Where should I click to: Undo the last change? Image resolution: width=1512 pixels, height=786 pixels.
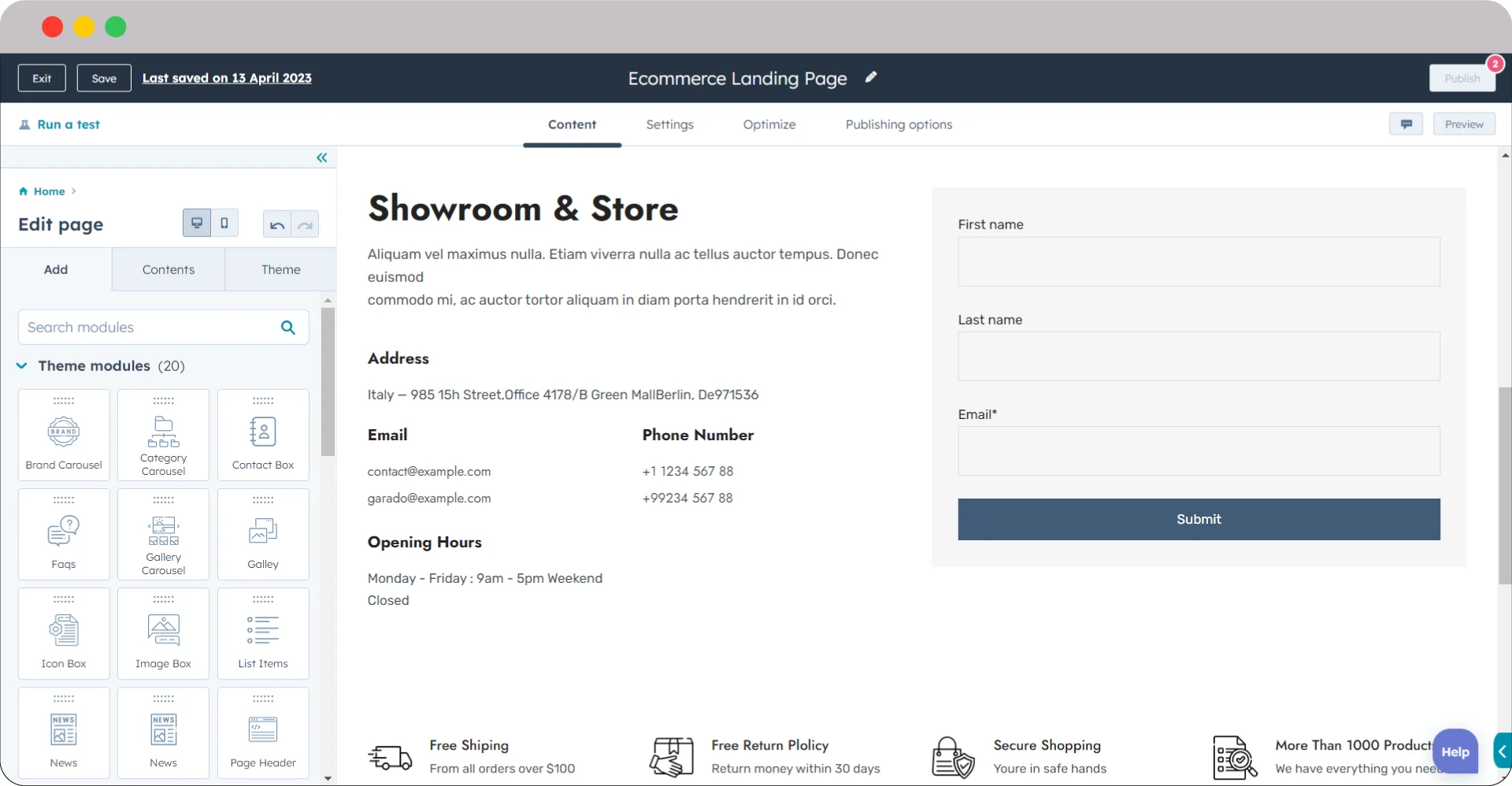coord(276,224)
